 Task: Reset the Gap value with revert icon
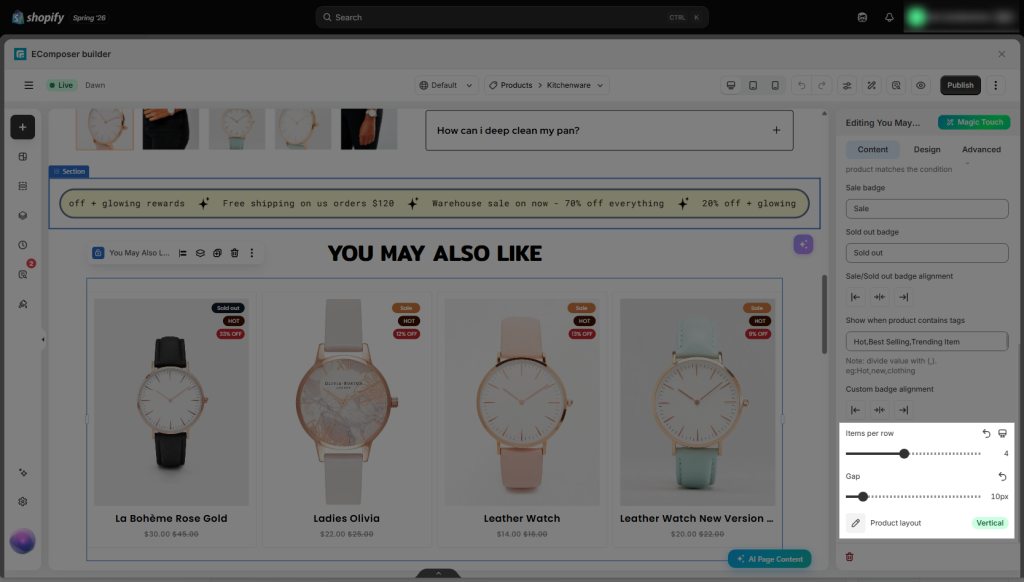tap(1002, 476)
